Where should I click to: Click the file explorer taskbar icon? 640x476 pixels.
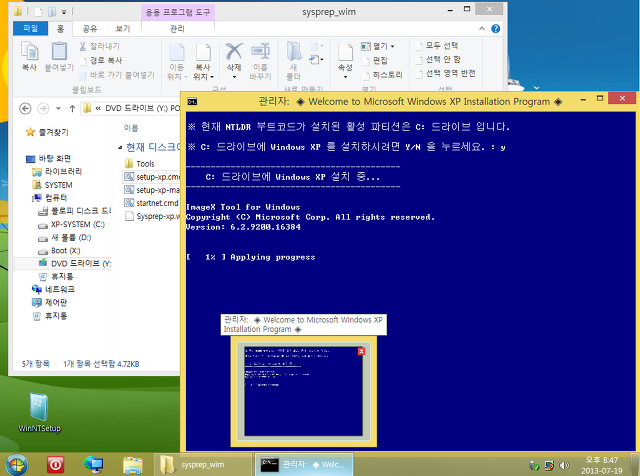pos(133,465)
